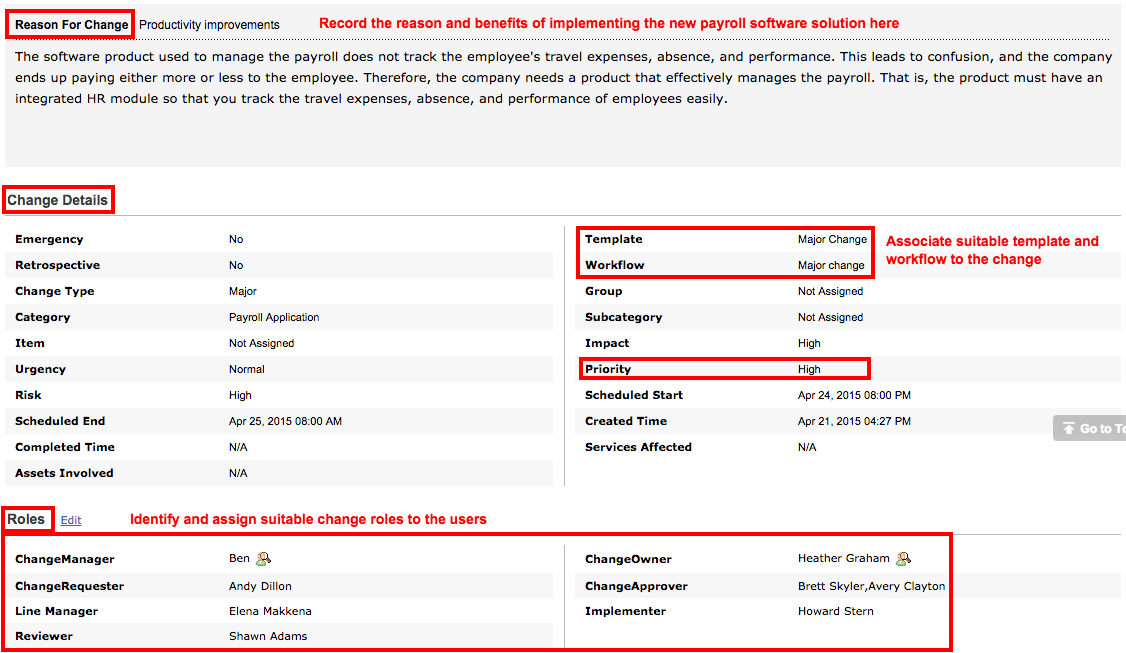Viewport: 1126px width, 653px height.
Task: Click the Reviewer role label
Action: pyautogui.click(x=44, y=636)
